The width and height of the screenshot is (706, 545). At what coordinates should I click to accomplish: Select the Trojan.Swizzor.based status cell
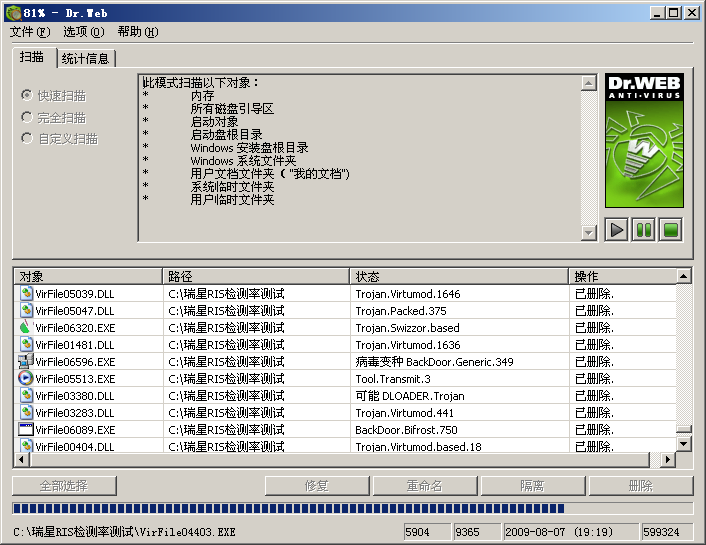pos(460,328)
